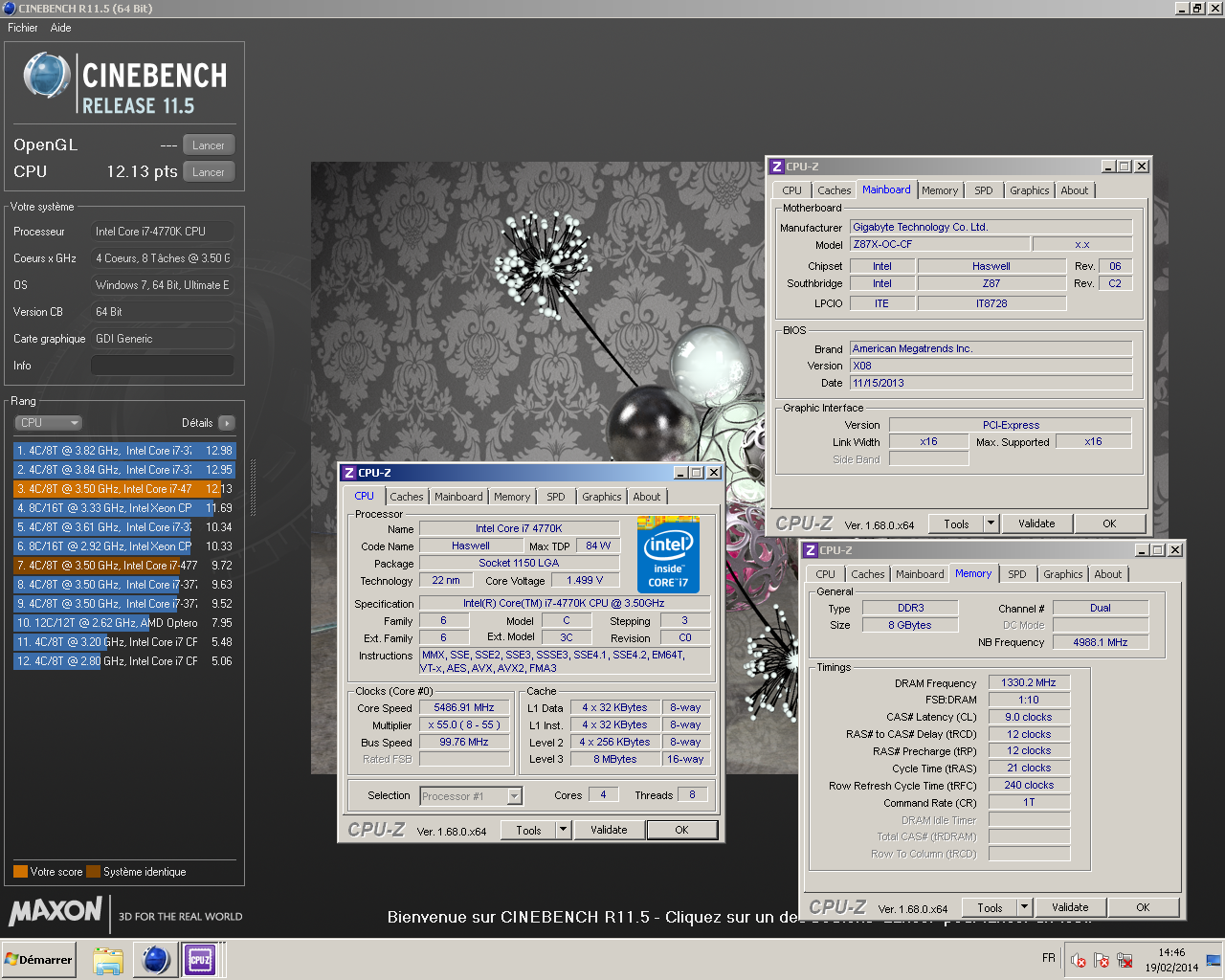Open the Processor #1 selection dropdown
Image resolution: width=1225 pixels, height=980 pixels.
pyautogui.click(x=471, y=796)
